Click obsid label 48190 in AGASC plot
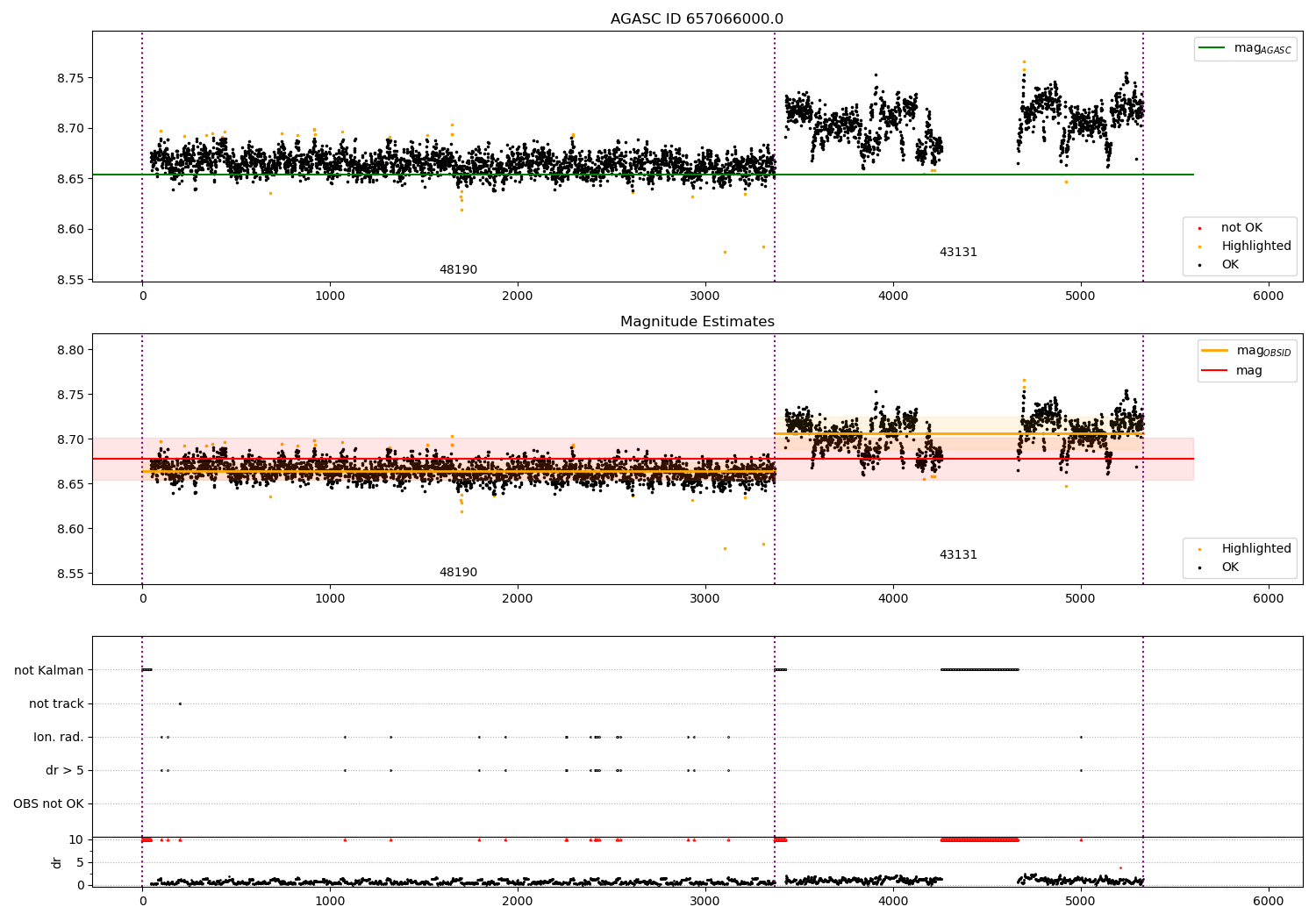 (458, 270)
